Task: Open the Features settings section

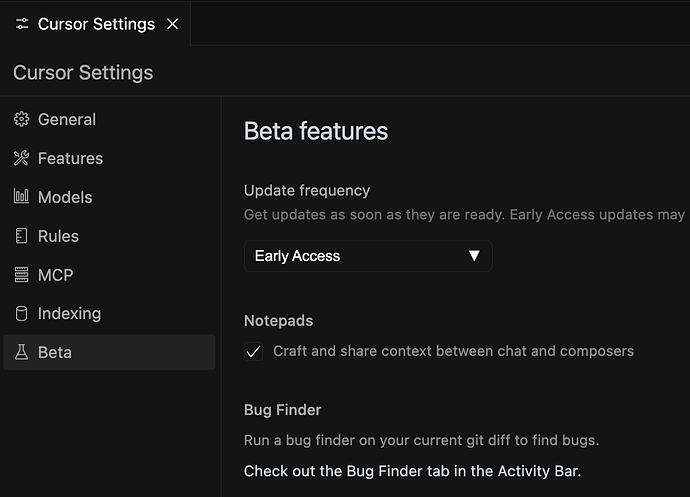Action: 109,158
